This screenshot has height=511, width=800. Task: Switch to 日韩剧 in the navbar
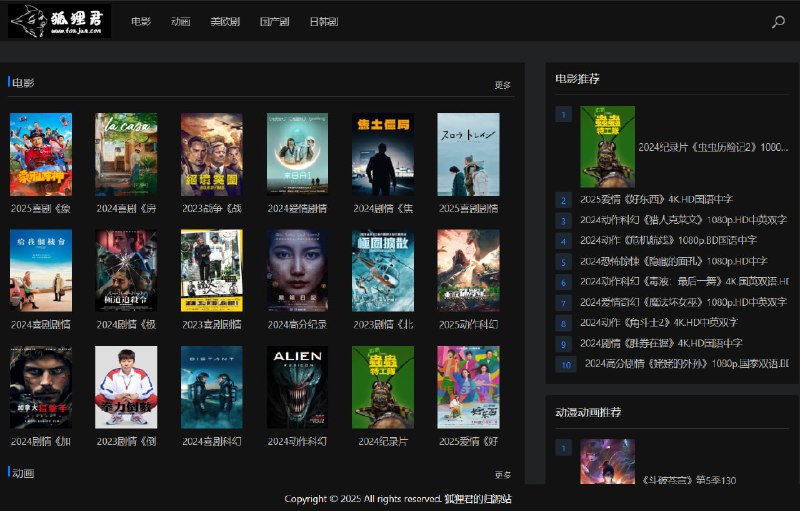[x=323, y=22]
